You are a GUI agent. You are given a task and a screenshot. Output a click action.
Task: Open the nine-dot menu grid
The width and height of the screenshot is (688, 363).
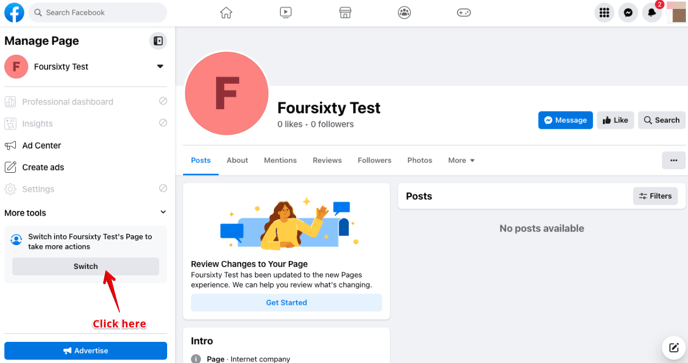coord(604,13)
